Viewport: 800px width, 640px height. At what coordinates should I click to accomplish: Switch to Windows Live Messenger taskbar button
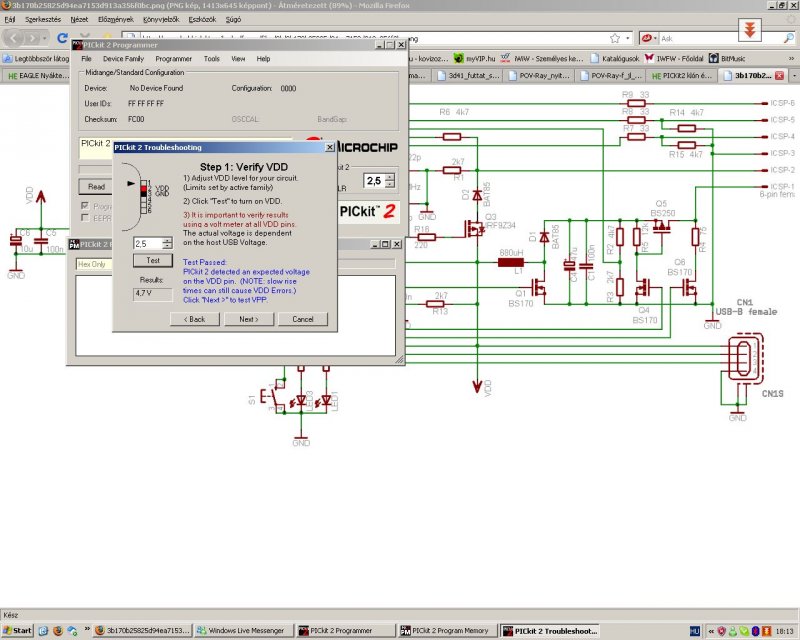245,631
